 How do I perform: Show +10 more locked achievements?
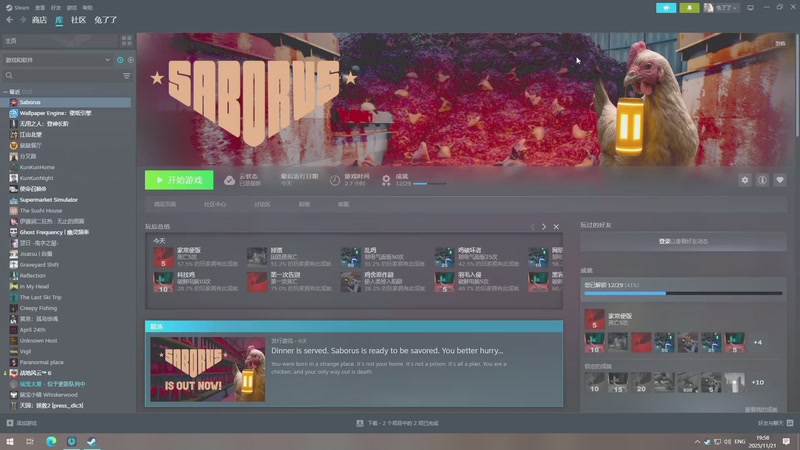(758, 382)
